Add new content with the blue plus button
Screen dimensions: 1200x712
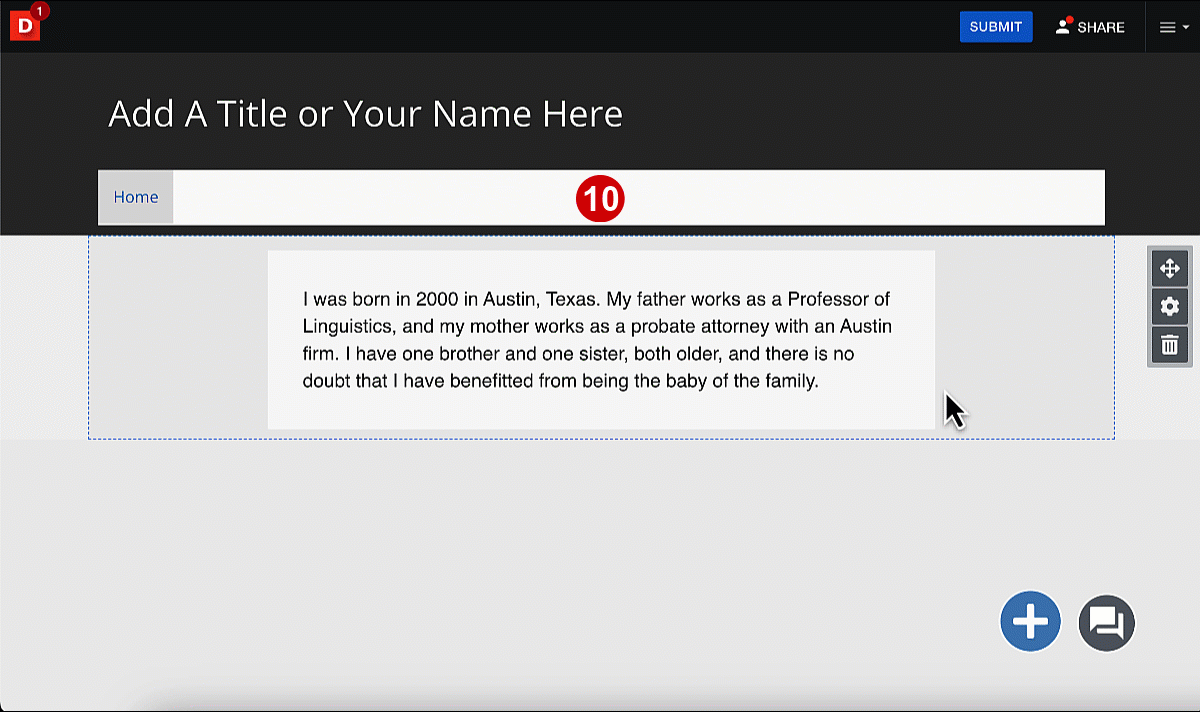[x=1030, y=621]
